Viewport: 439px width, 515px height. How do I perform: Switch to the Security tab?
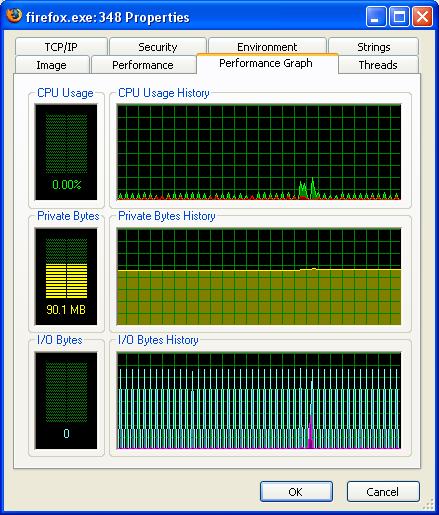click(x=158, y=47)
